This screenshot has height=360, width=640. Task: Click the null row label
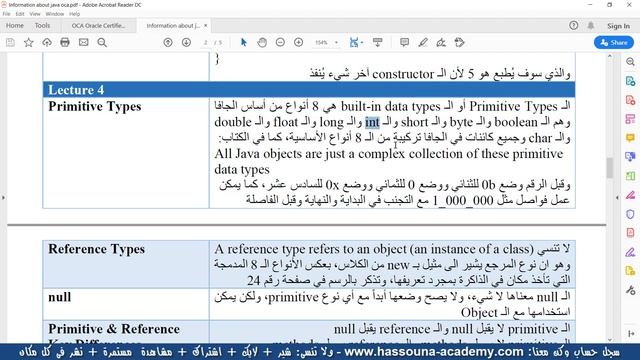point(60,297)
